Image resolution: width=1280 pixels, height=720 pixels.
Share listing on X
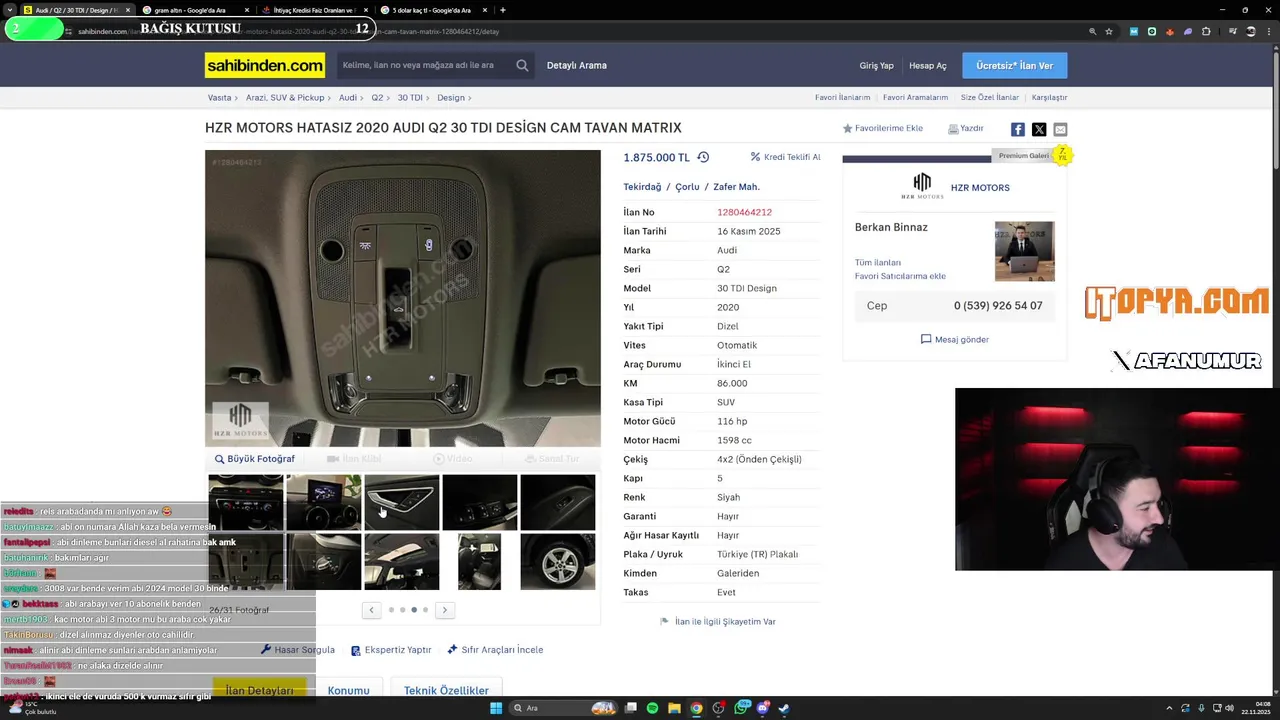(x=1039, y=129)
